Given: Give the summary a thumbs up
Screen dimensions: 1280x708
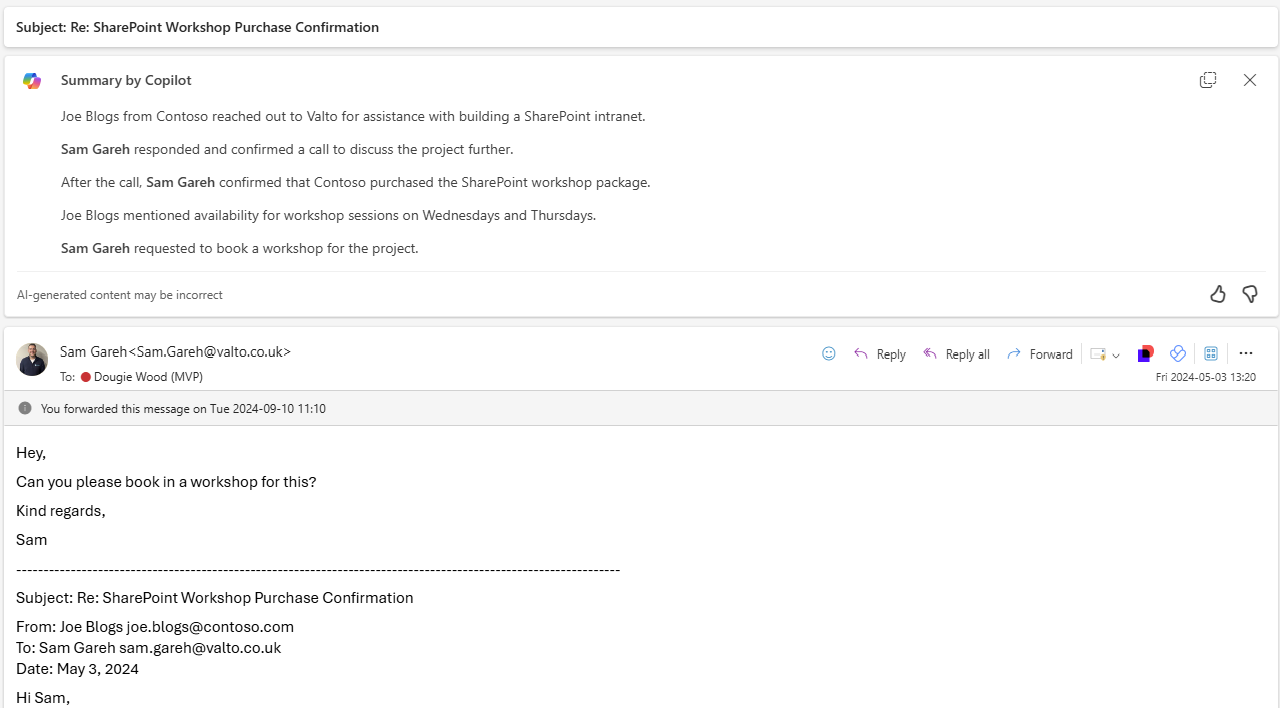Looking at the screenshot, I should click(x=1217, y=294).
